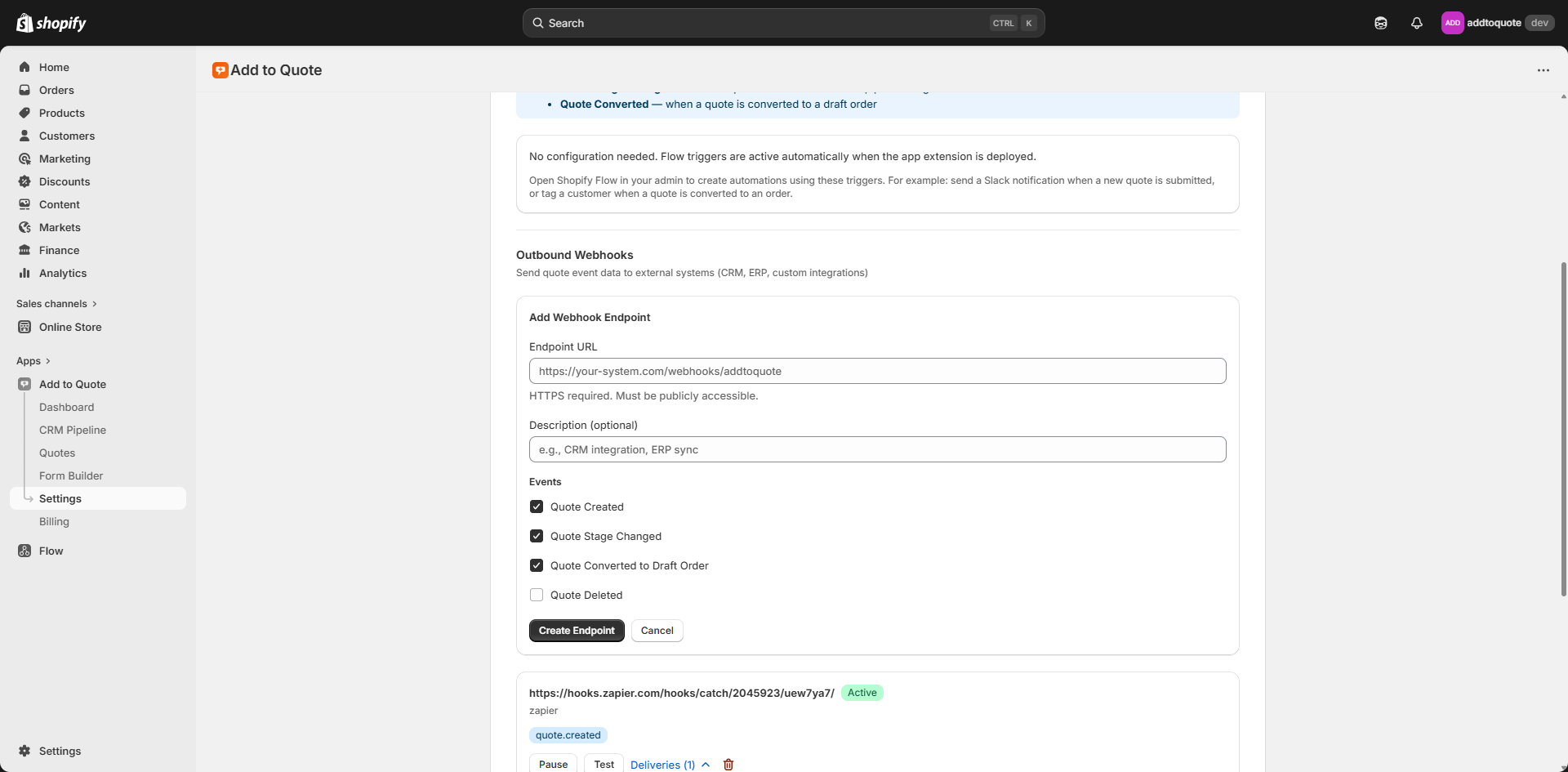Pause the zapier webhook
The width and height of the screenshot is (1568, 772).
pyautogui.click(x=552, y=764)
